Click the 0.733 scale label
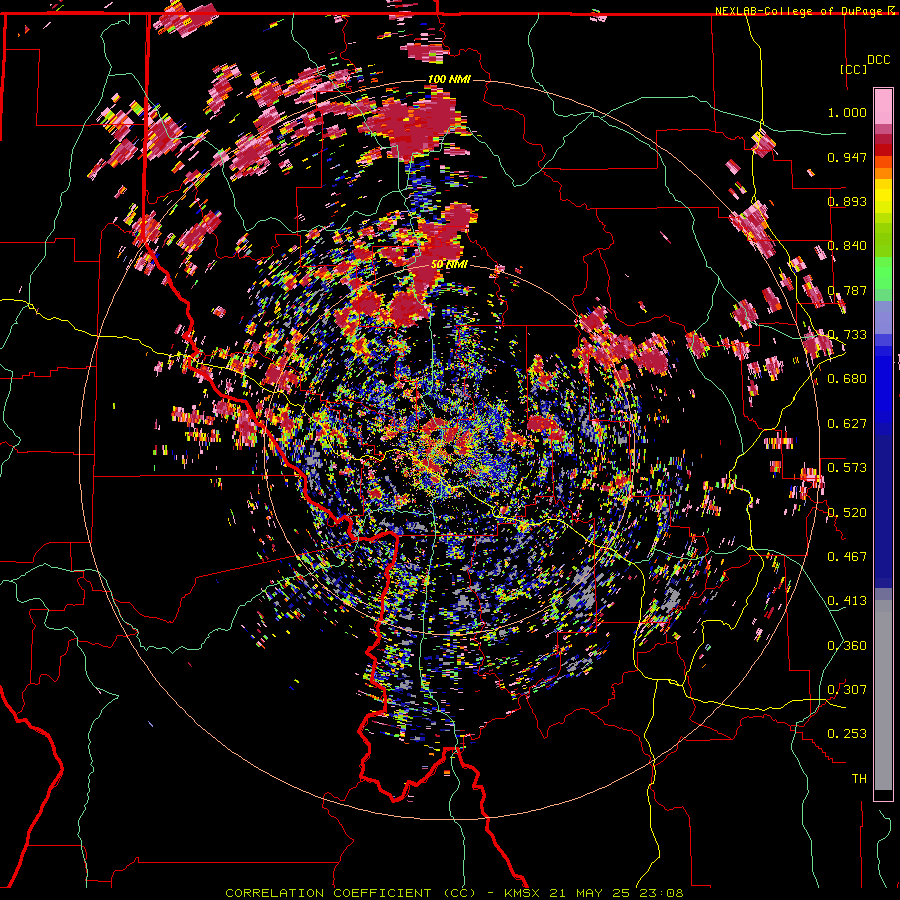 point(847,335)
